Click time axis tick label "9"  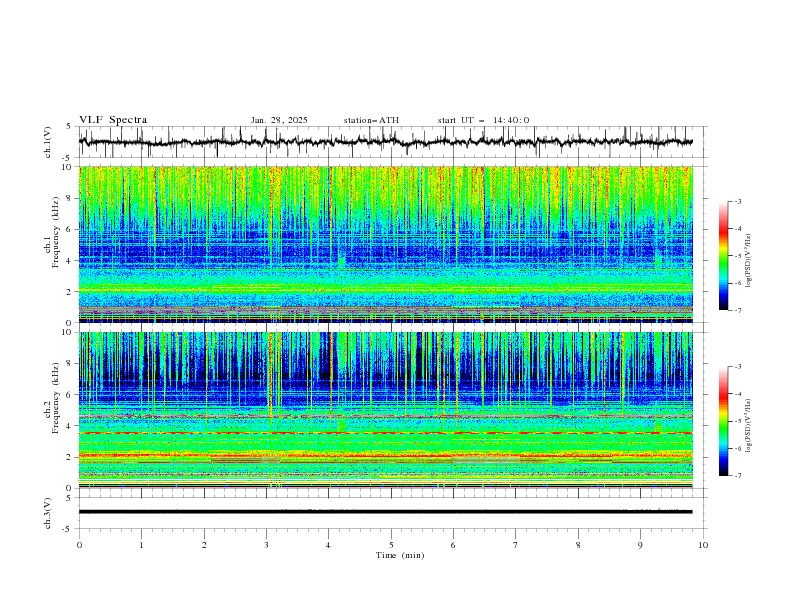640,545
